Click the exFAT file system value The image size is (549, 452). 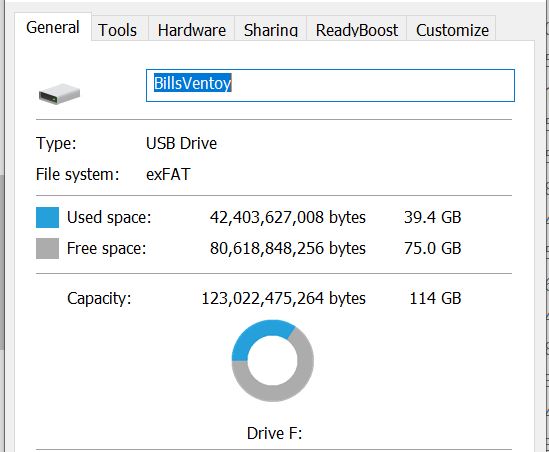[168, 174]
